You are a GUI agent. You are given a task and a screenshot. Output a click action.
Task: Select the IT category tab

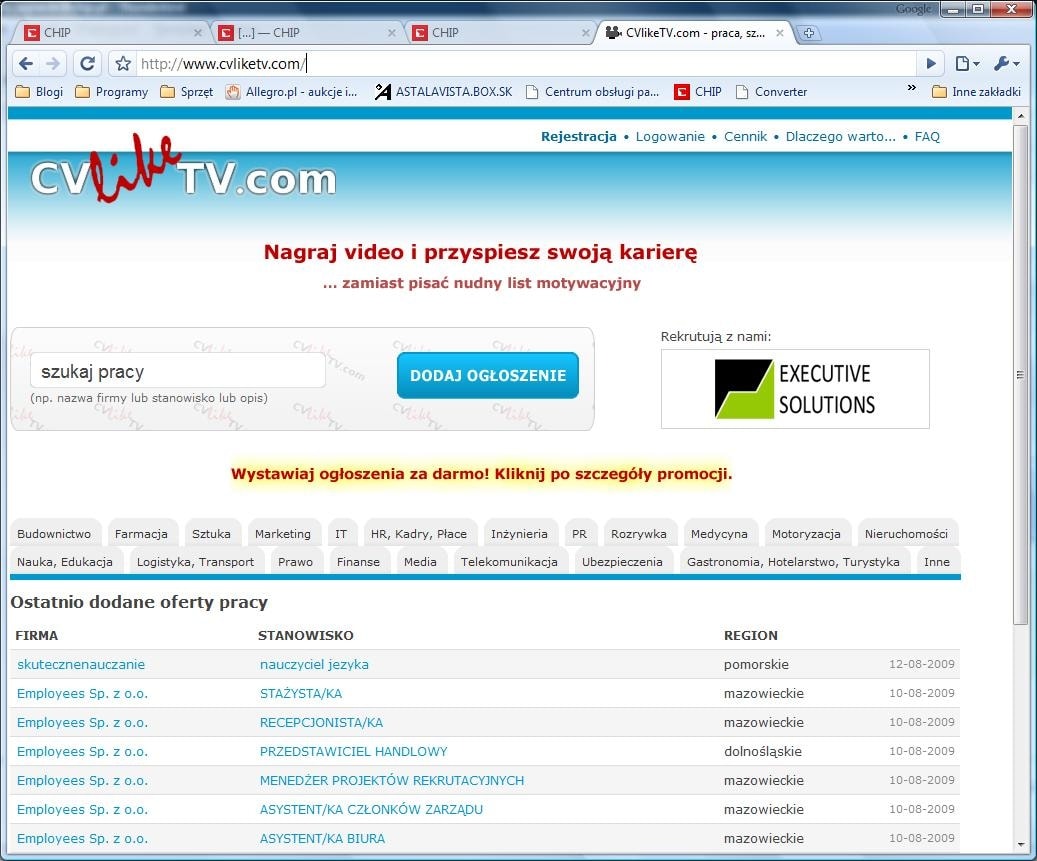coord(341,534)
